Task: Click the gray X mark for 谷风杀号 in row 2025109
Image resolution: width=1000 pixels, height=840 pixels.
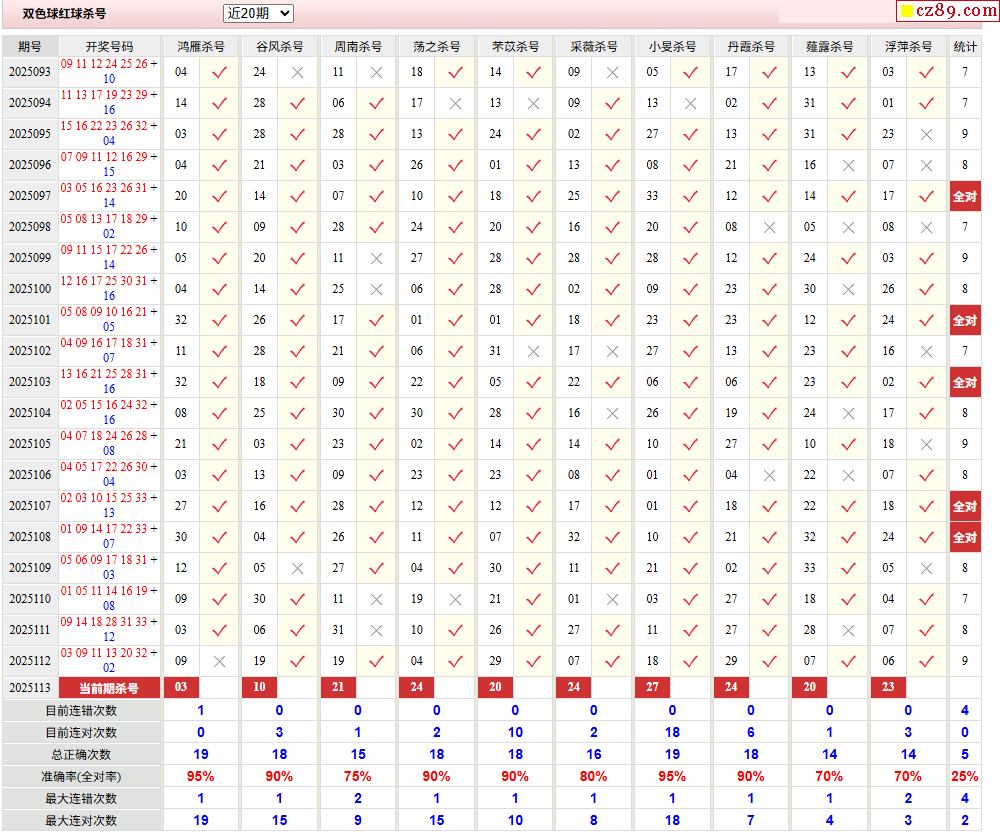Action: coord(297,568)
